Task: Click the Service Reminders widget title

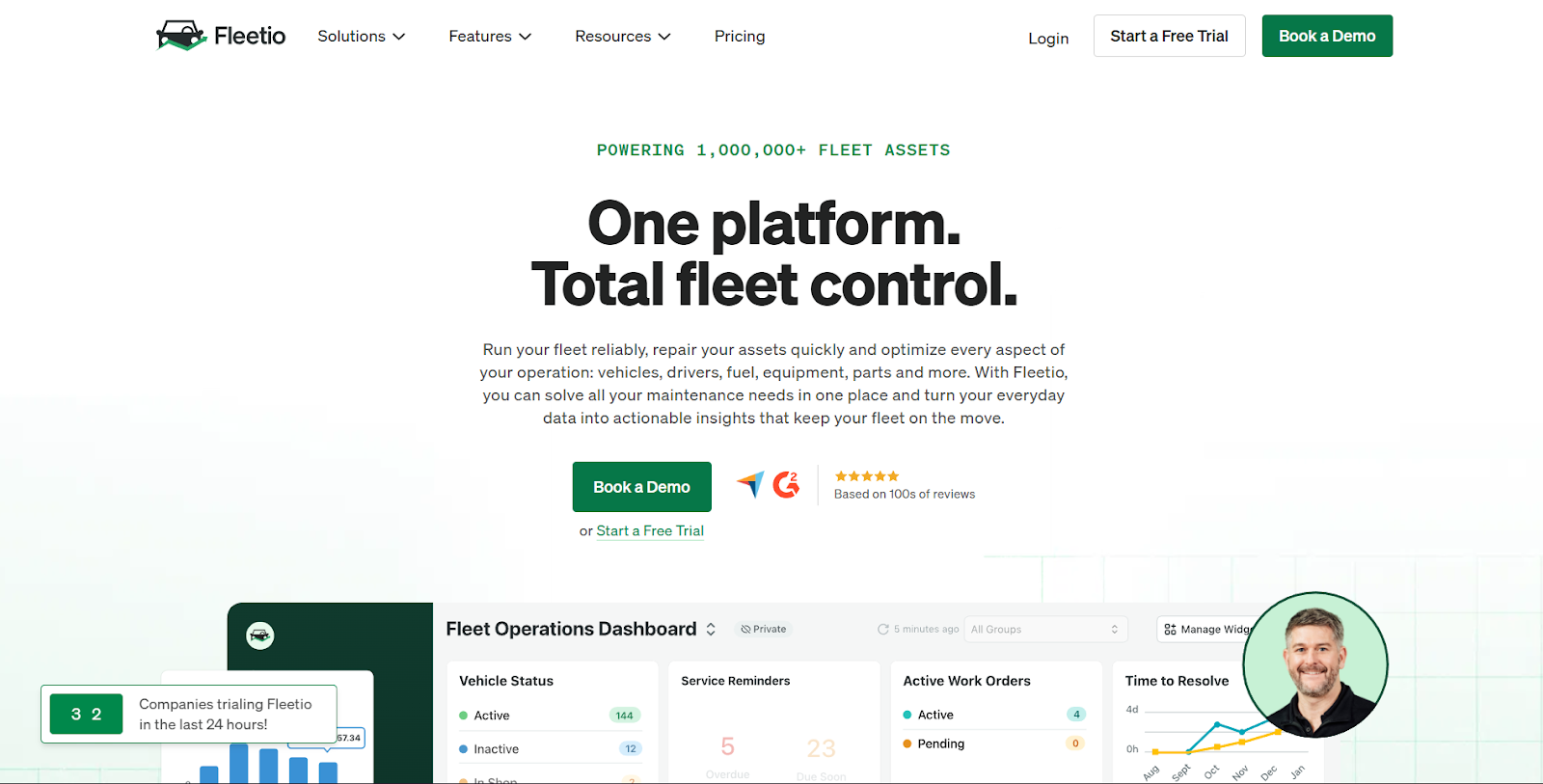Action: [736, 681]
